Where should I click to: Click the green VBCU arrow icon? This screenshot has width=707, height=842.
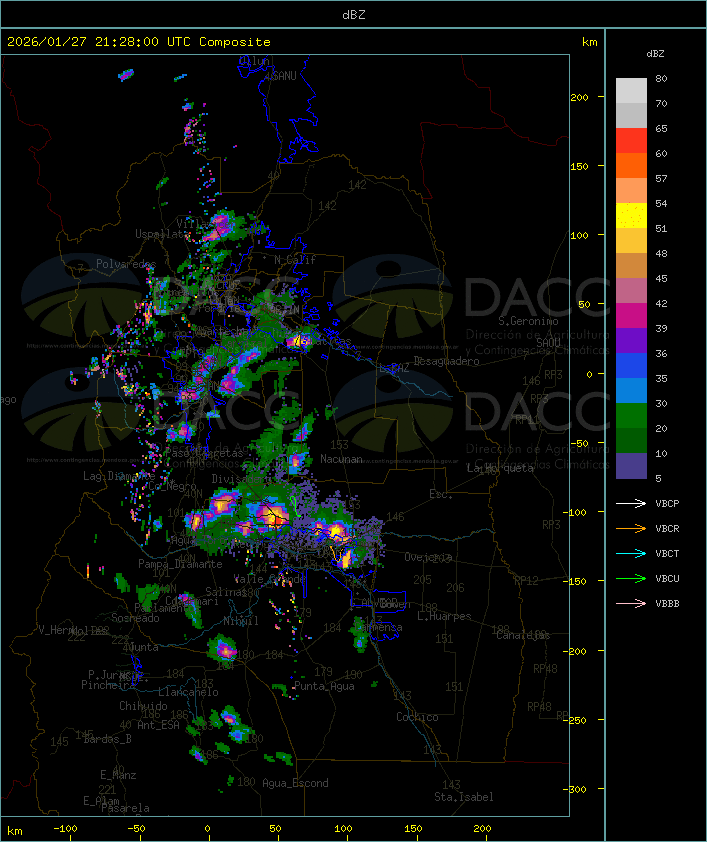(x=631, y=578)
